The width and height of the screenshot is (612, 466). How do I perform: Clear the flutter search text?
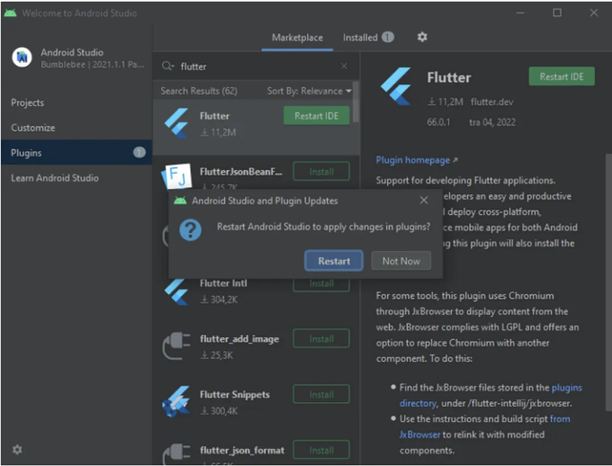click(x=344, y=66)
